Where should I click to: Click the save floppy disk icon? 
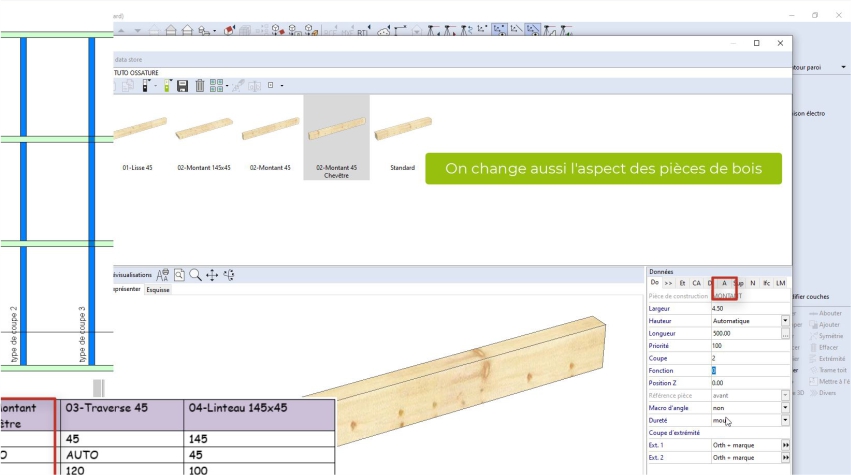coord(182,86)
